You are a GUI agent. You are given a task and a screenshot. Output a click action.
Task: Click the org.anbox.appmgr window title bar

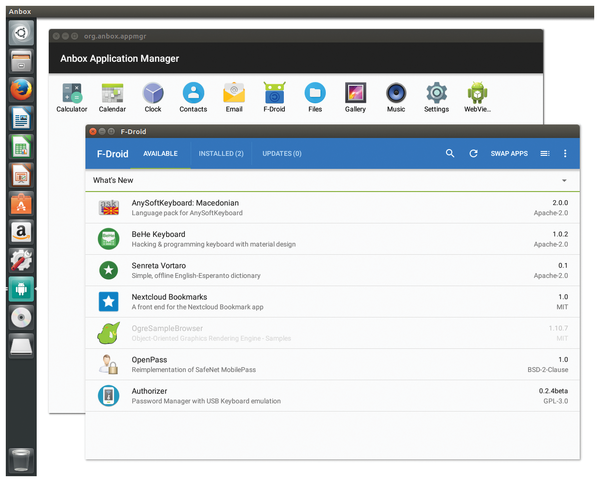296,36
